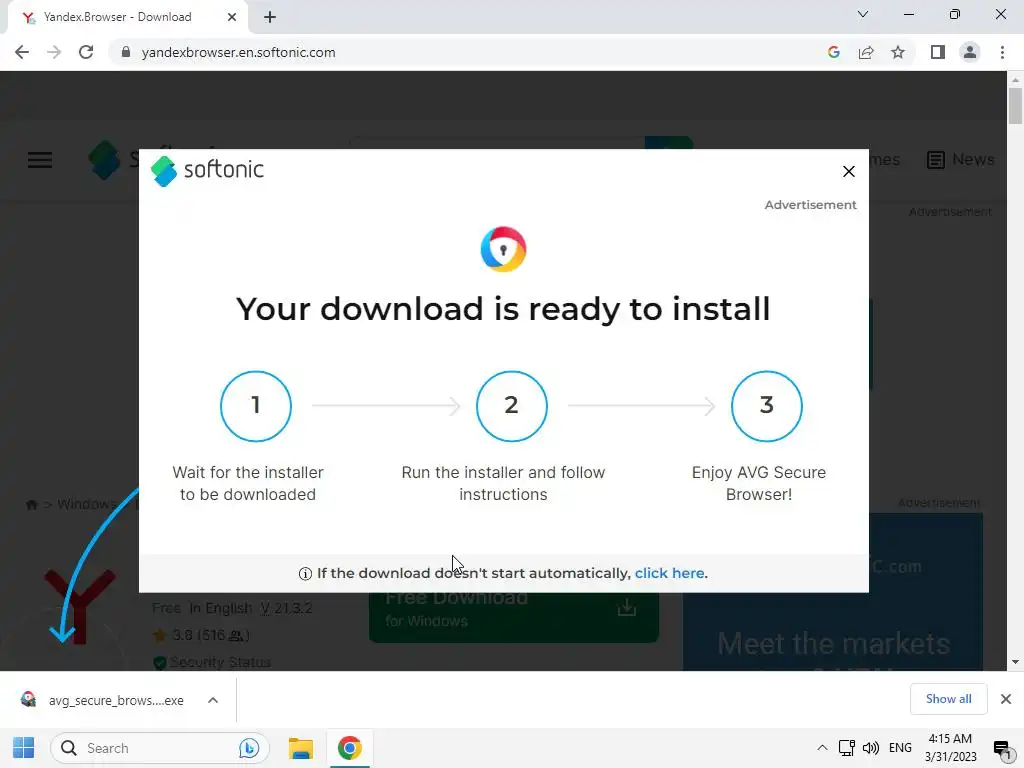
Task: Open a new browser tab
Action: pos(270,17)
